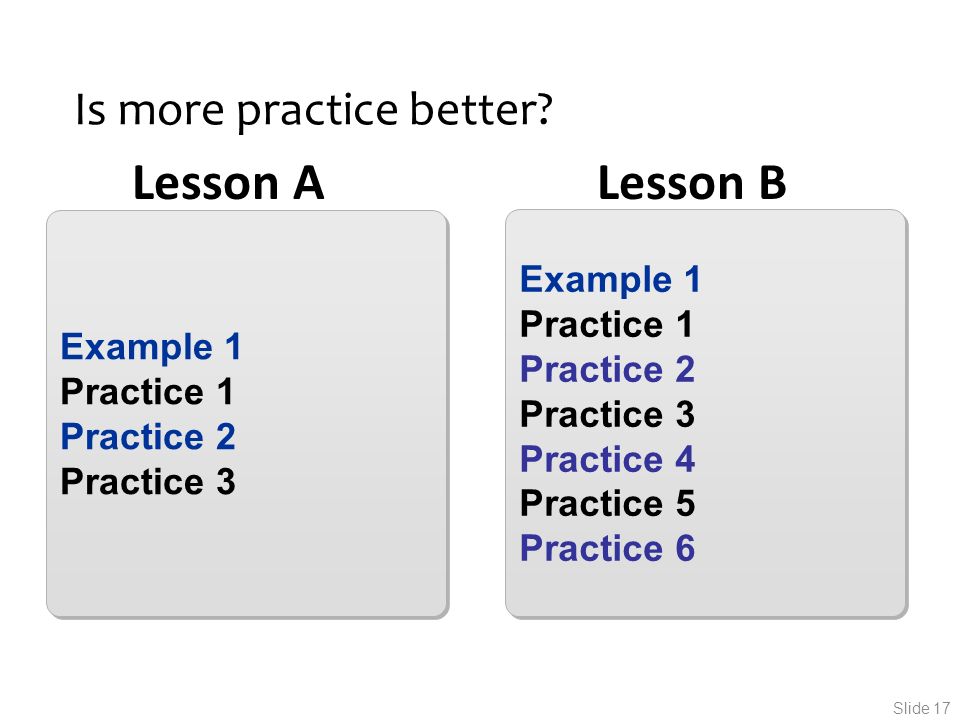
Task: Click 'Practice 3' in the Lesson A box
Action: 148,482
